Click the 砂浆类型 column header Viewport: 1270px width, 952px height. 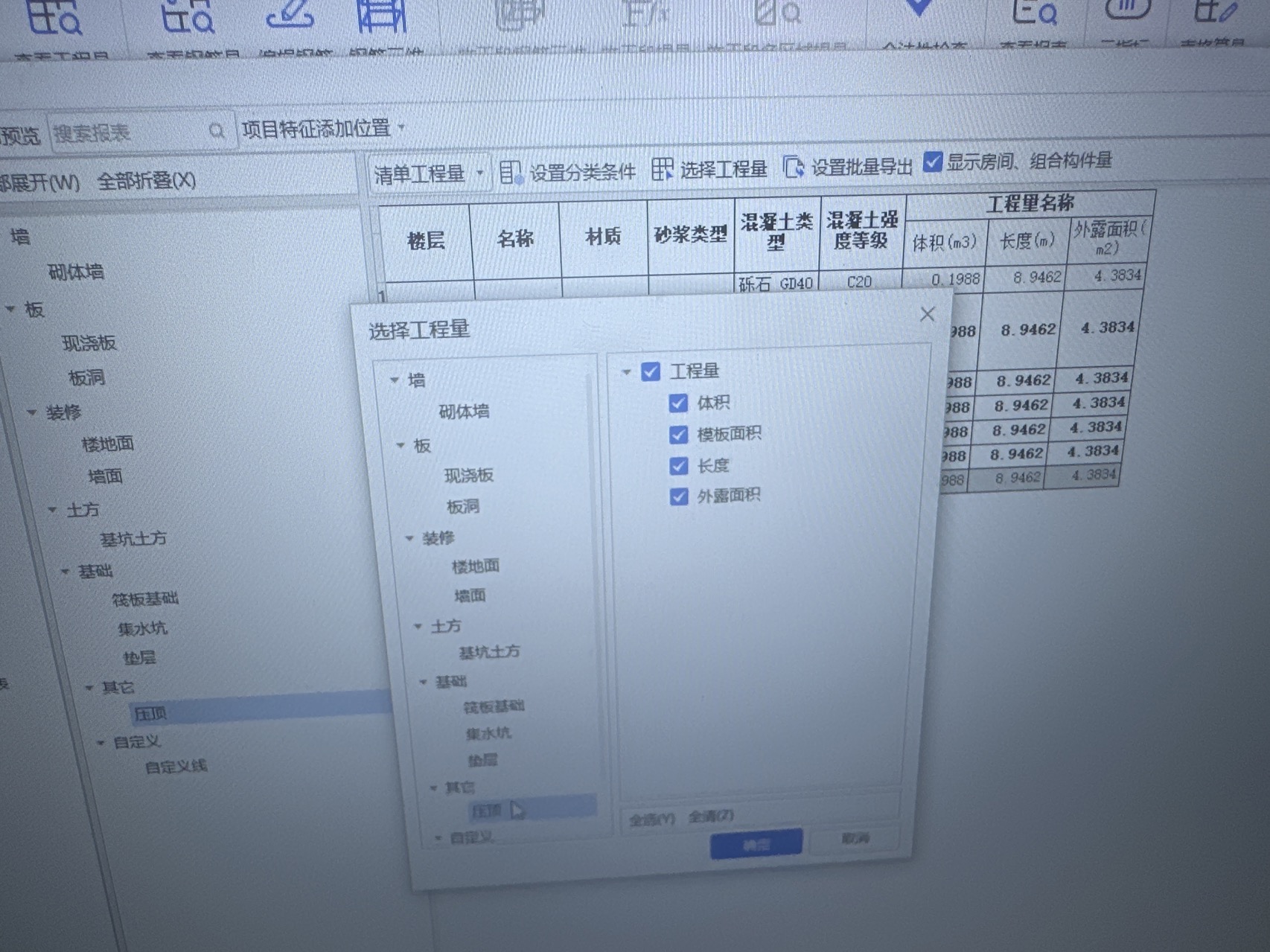tap(691, 235)
